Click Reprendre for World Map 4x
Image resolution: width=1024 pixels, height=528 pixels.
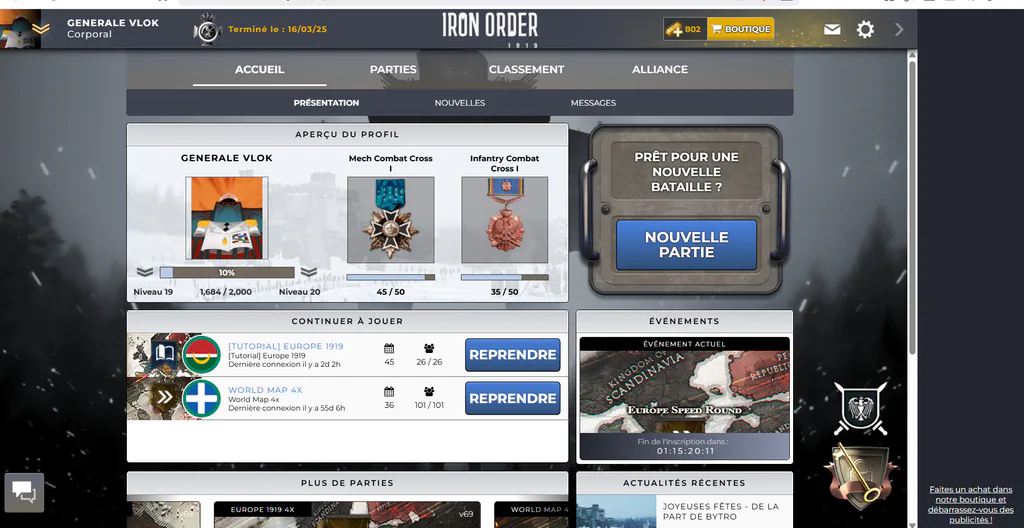point(513,398)
